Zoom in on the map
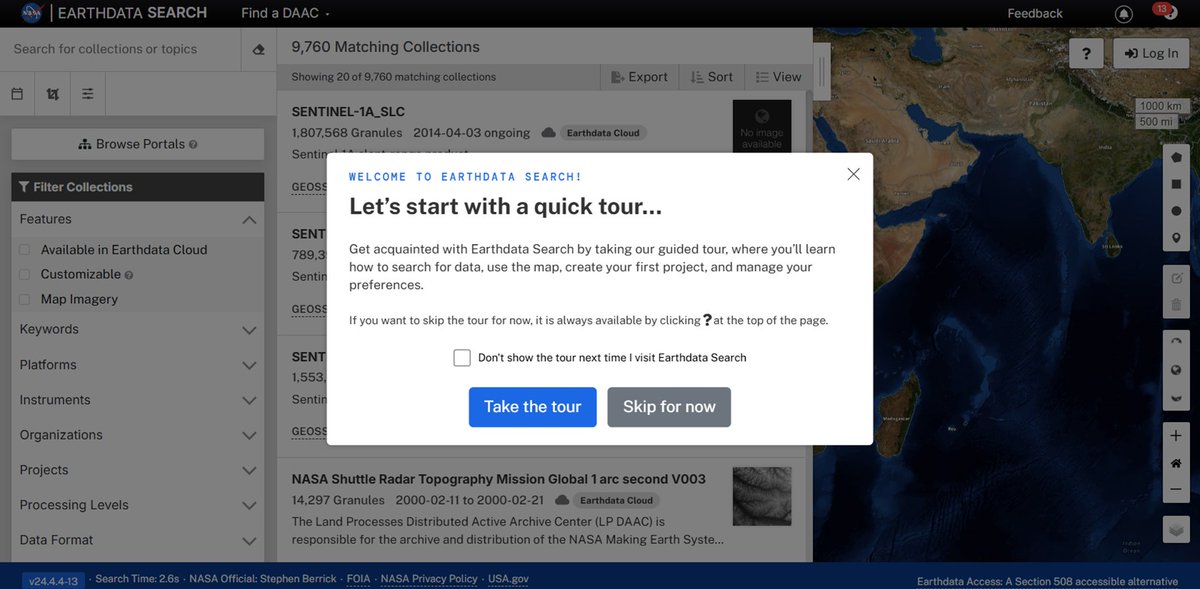The image size is (1200, 589). coord(1176,435)
